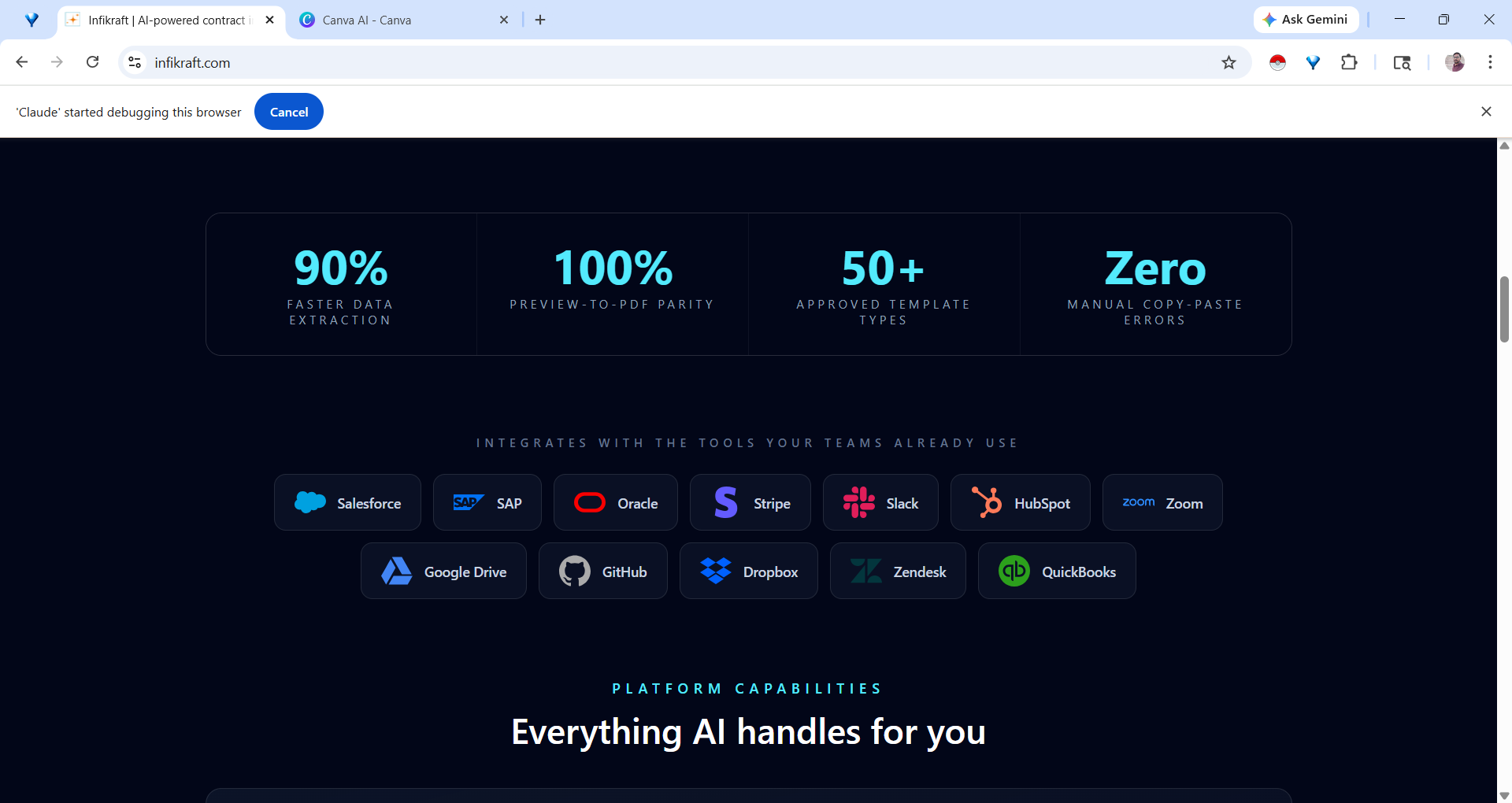This screenshot has height=803, width=1512.
Task: Click the Dropbox logo icon
Action: pyautogui.click(x=716, y=571)
